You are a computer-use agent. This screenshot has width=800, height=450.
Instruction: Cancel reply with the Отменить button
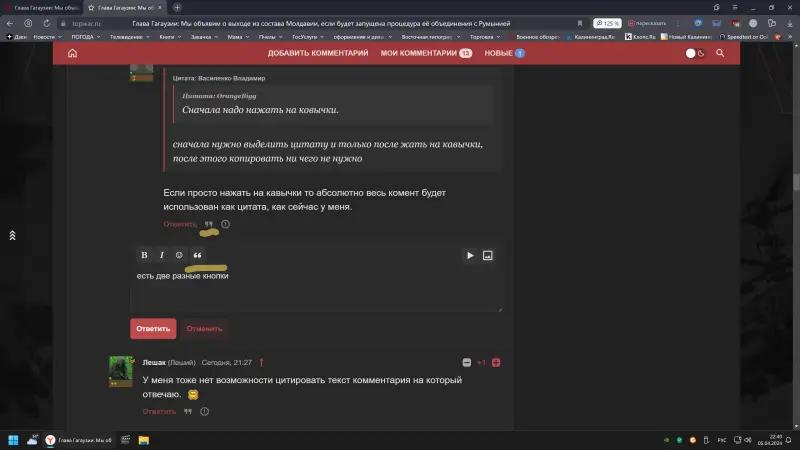204,328
